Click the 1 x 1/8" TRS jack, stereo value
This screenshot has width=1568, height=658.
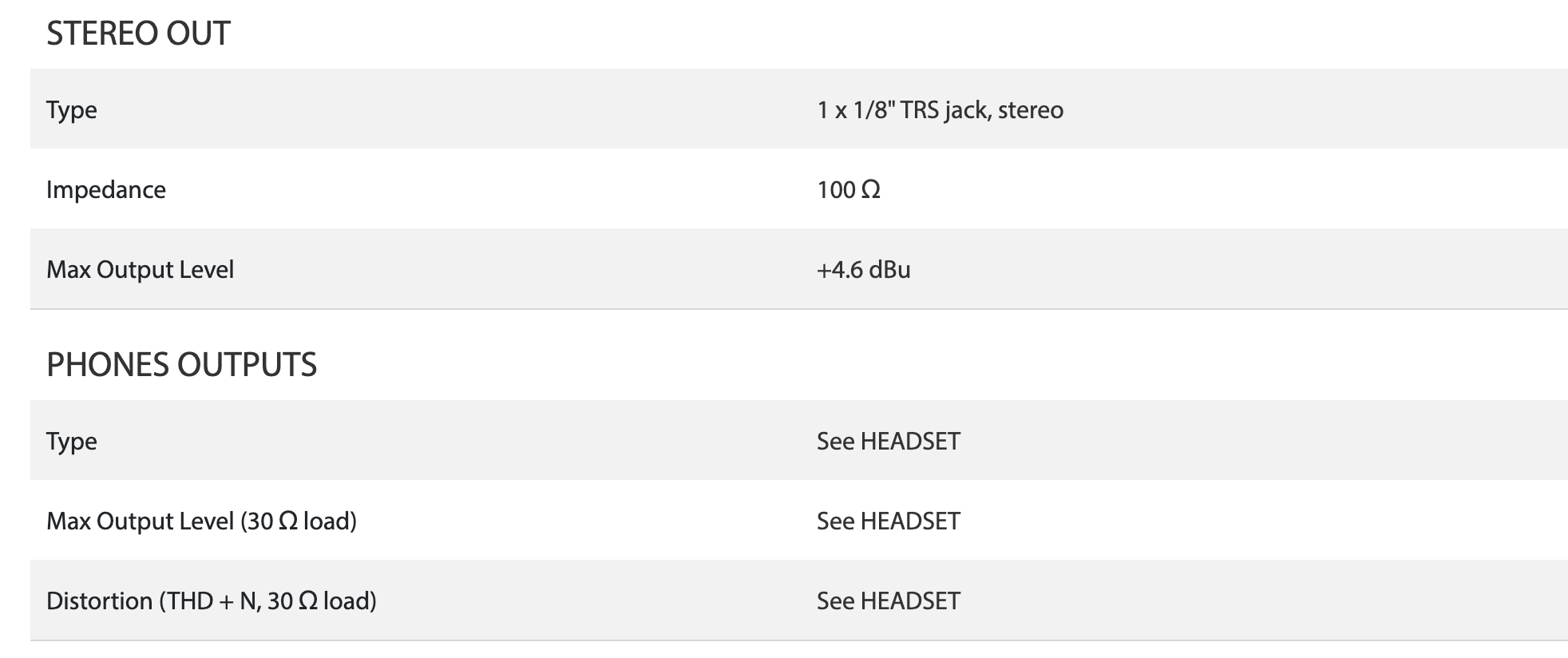[940, 109]
